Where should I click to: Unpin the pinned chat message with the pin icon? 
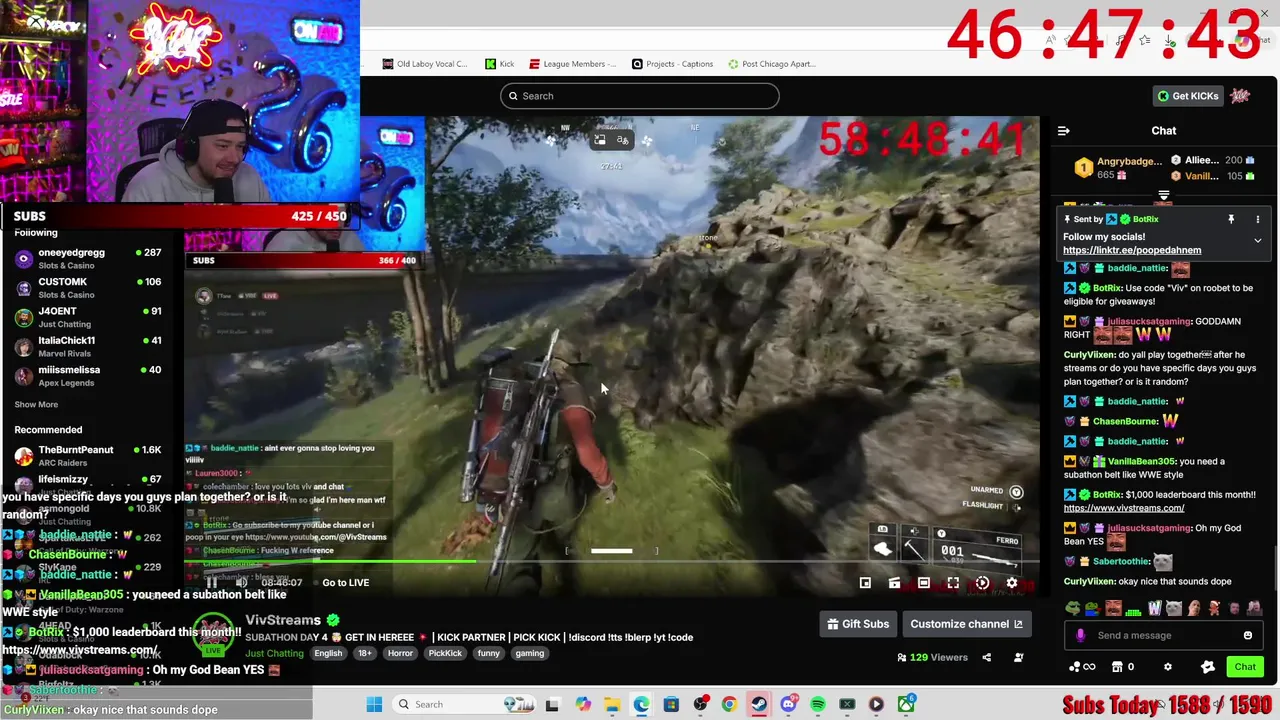point(1231,219)
